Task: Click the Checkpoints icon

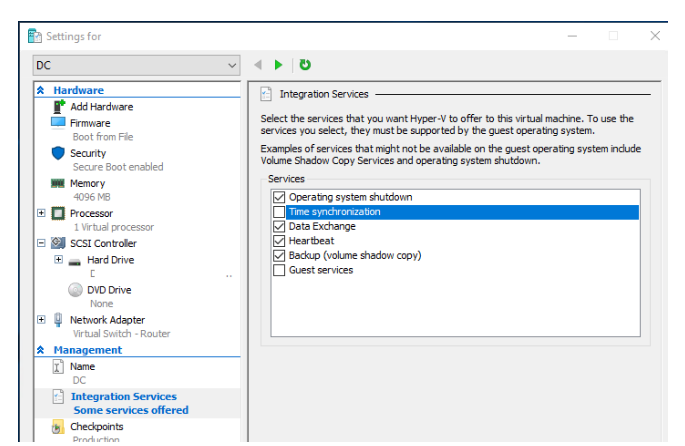Action: (x=58, y=426)
